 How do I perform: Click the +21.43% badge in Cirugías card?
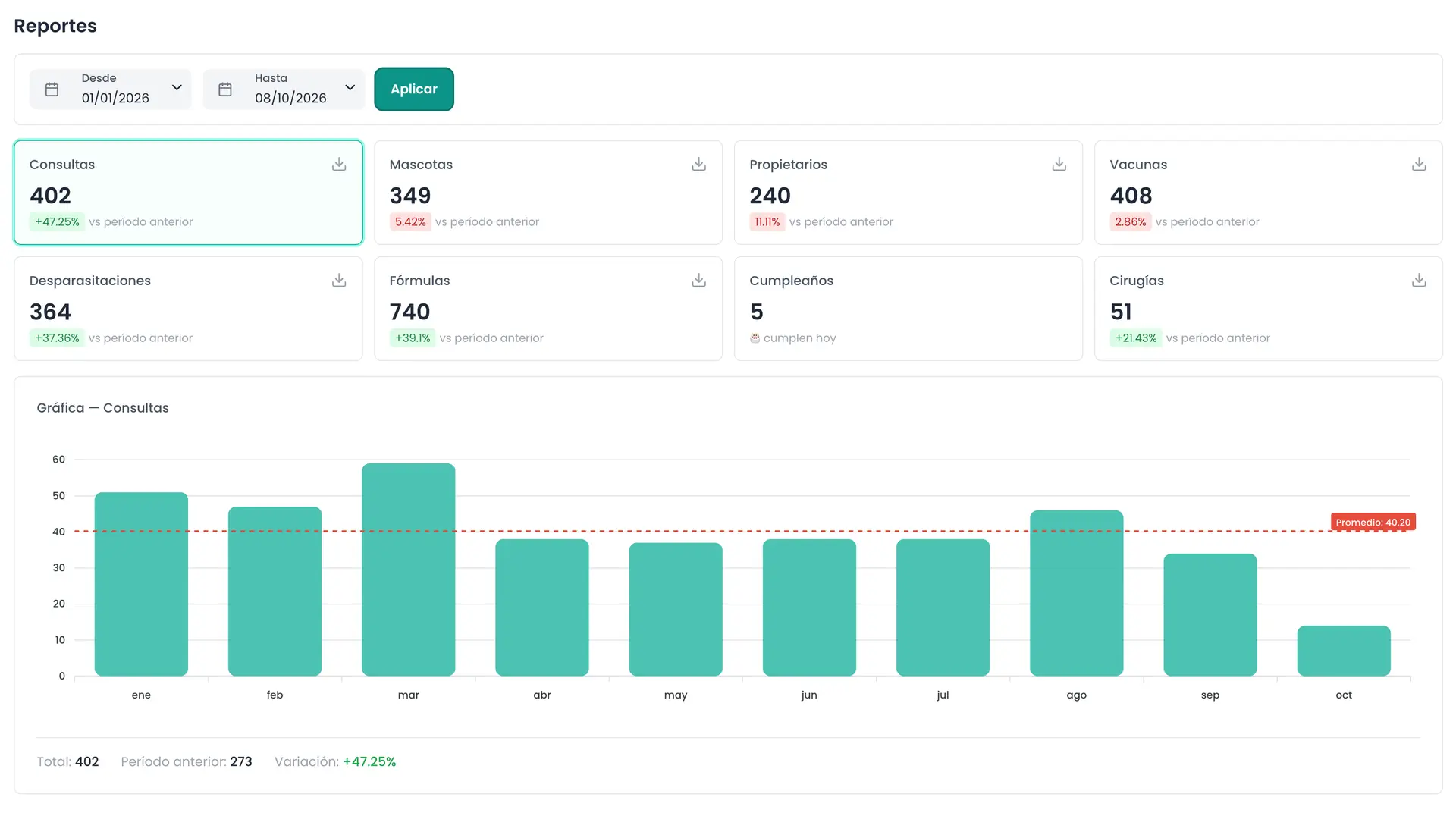coord(1136,338)
